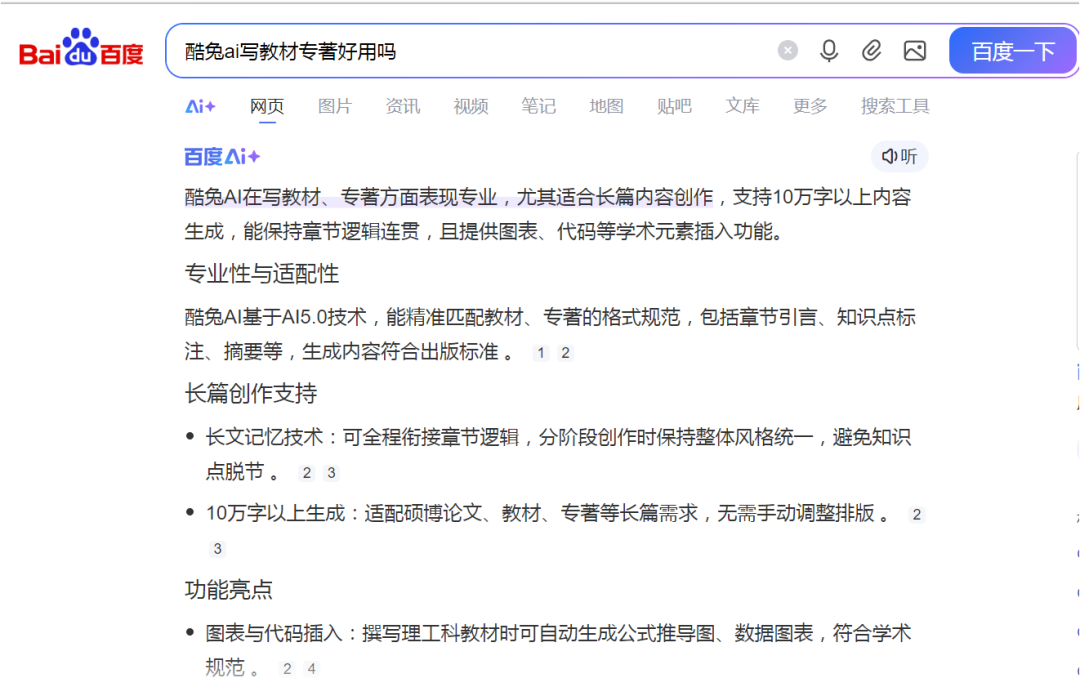This screenshot has height=696, width=1080.
Task: Go to the 贴吧 tab
Action: [x=674, y=106]
